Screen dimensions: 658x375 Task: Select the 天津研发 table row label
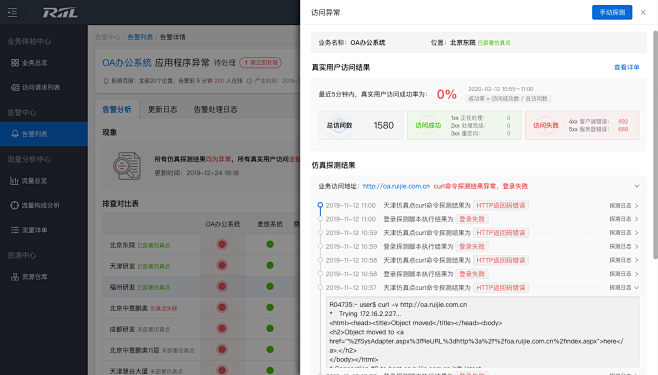(122, 266)
